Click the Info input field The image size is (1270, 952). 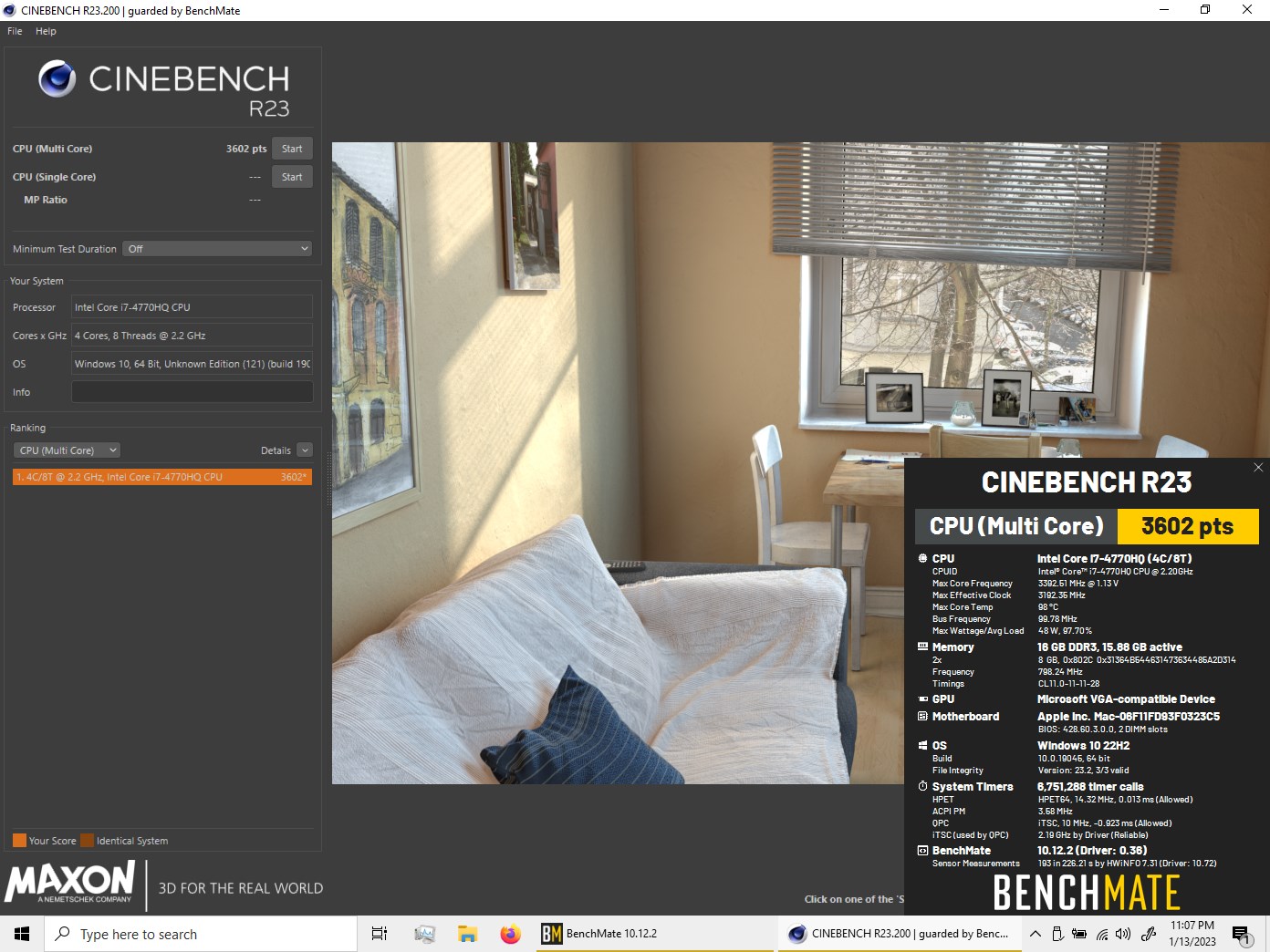click(192, 392)
